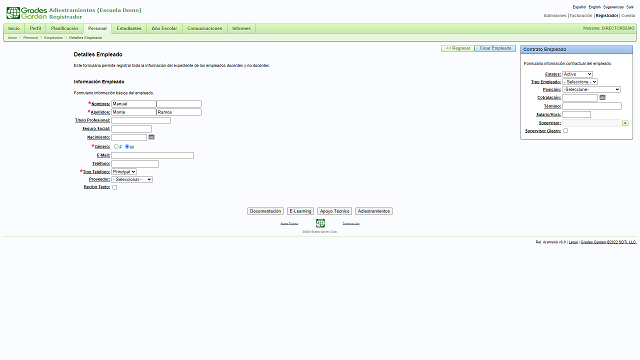Viewport: 640px width, 360px height.
Task: Click the E-Mail input field
Action: [x=153, y=156]
